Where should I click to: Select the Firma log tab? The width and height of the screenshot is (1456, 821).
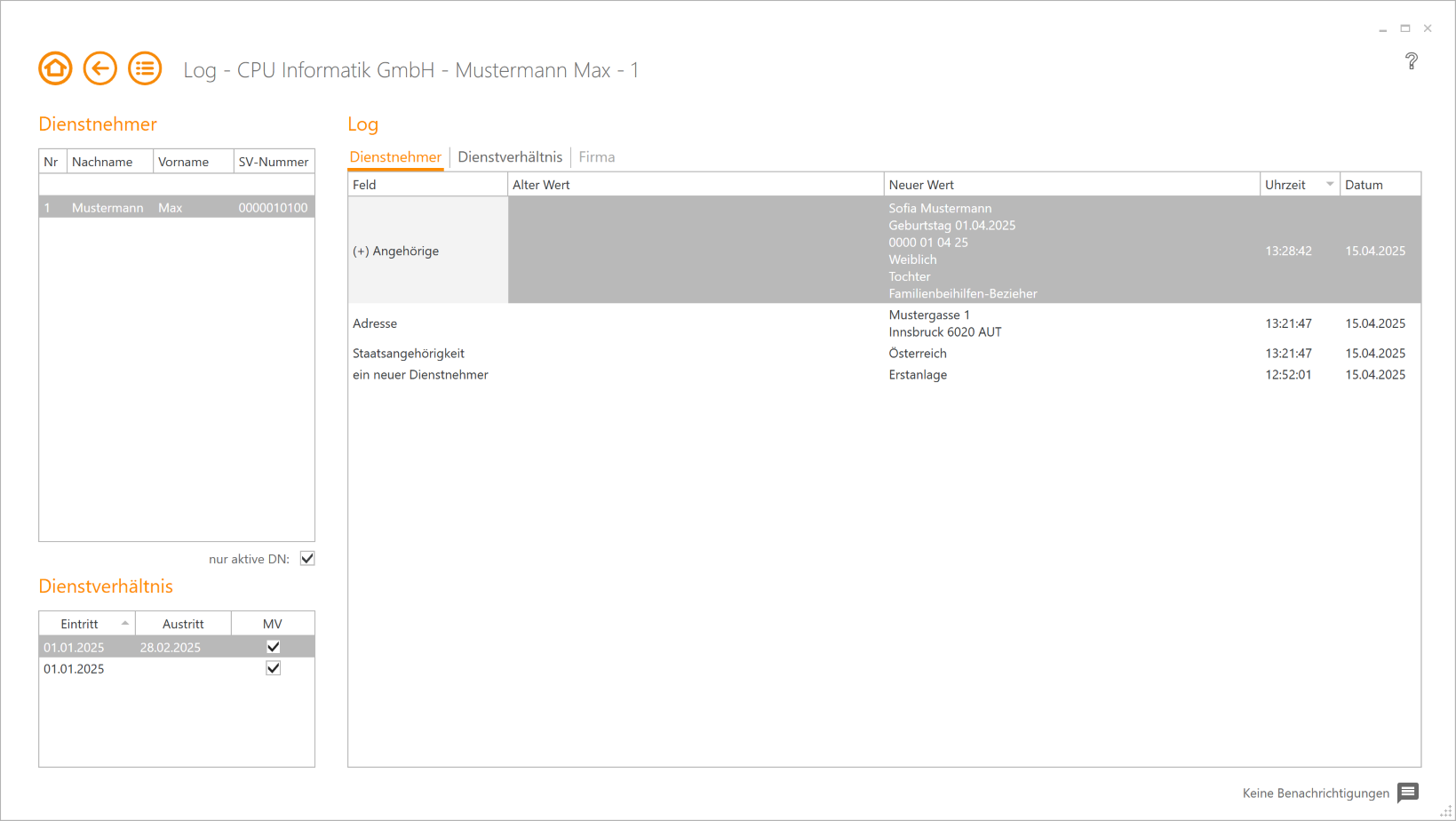click(x=596, y=156)
